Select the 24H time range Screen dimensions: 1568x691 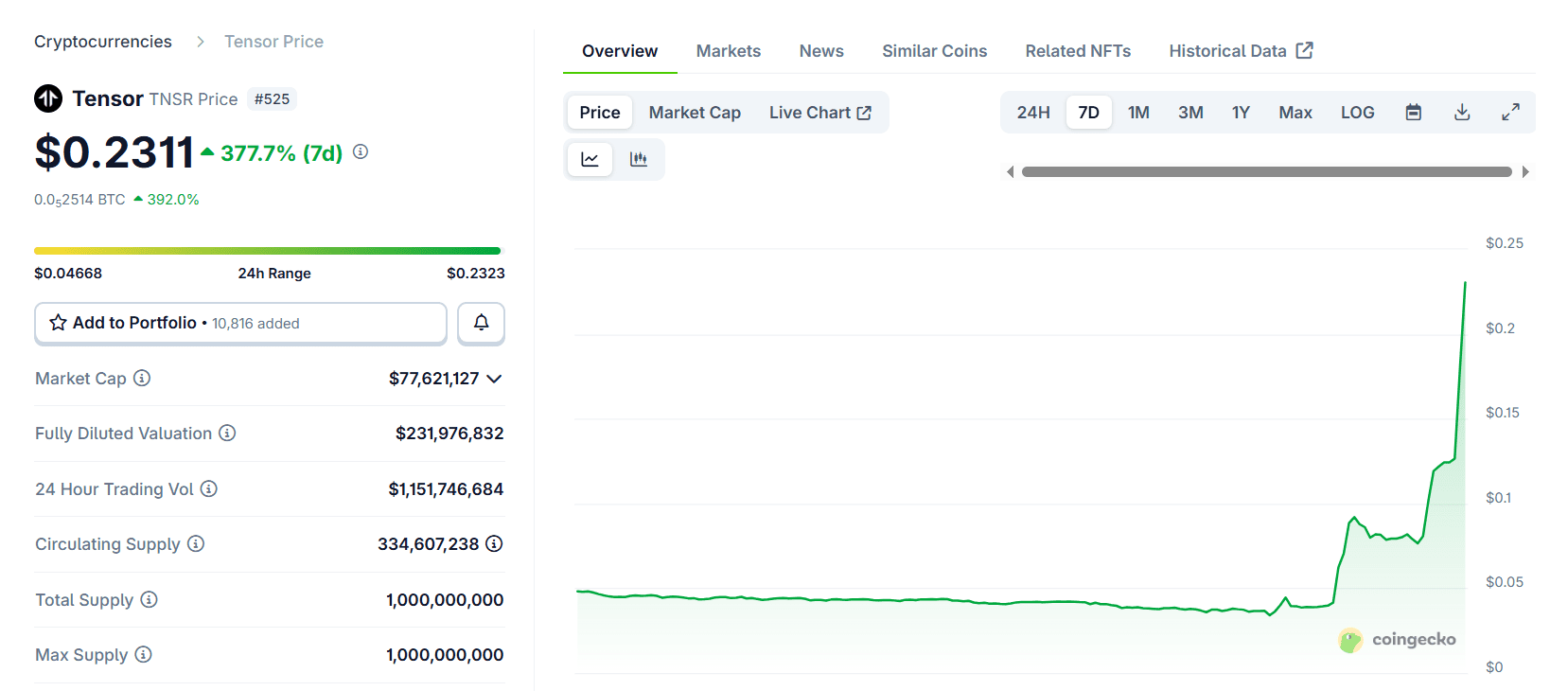click(1032, 113)
